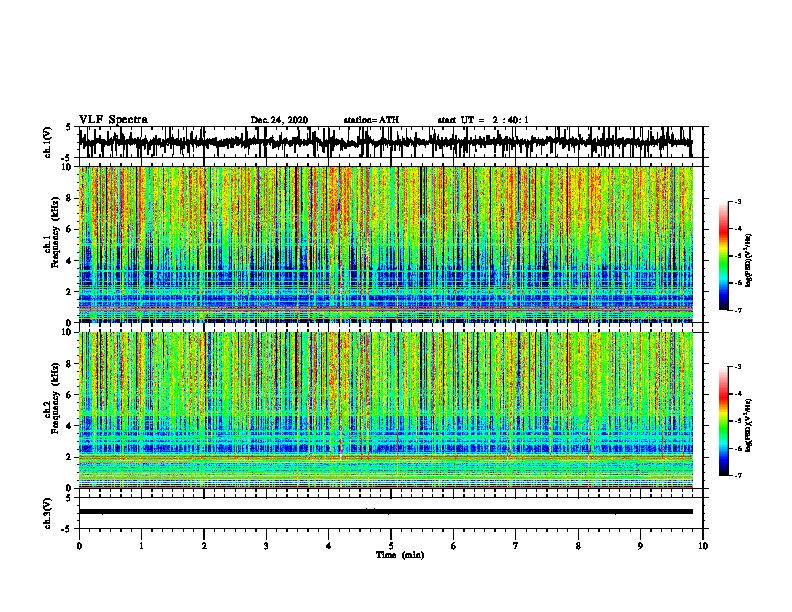
Task: Click the '-7' tick on ch.2 colorbar
Action: pyautogui.click(x=738, y=475)
